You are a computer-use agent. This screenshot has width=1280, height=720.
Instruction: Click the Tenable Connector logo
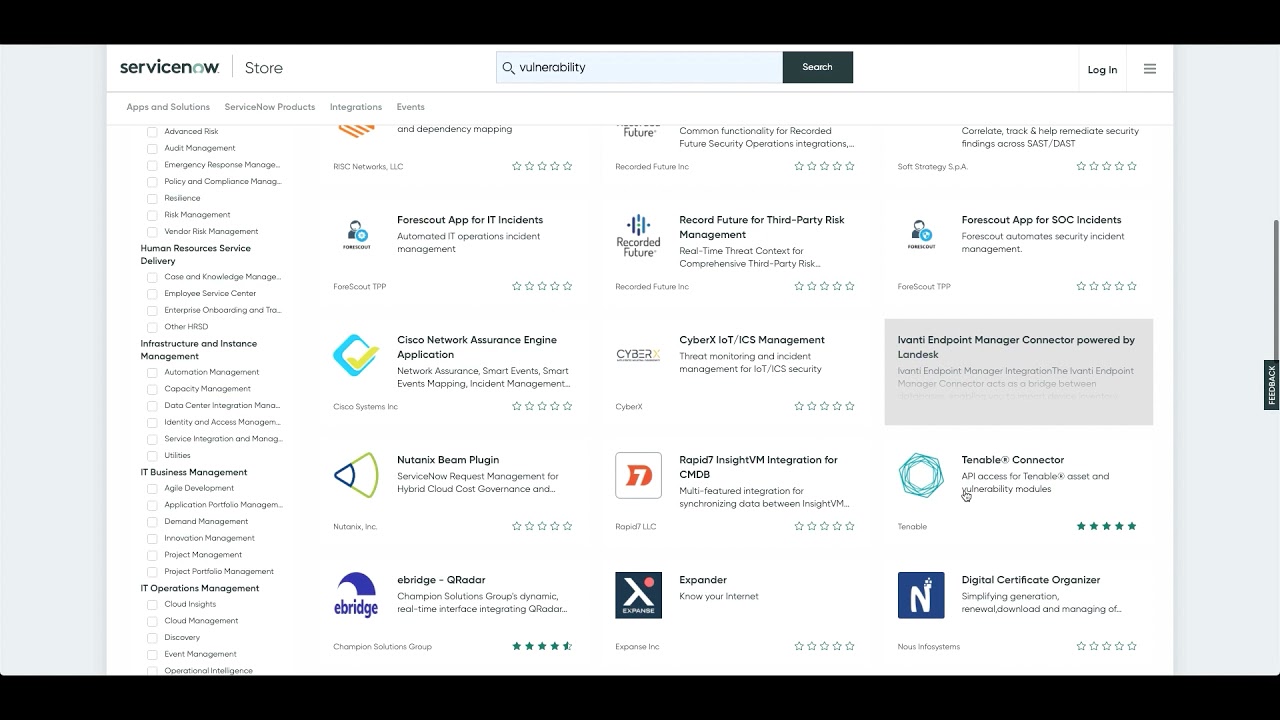(921, 475)
